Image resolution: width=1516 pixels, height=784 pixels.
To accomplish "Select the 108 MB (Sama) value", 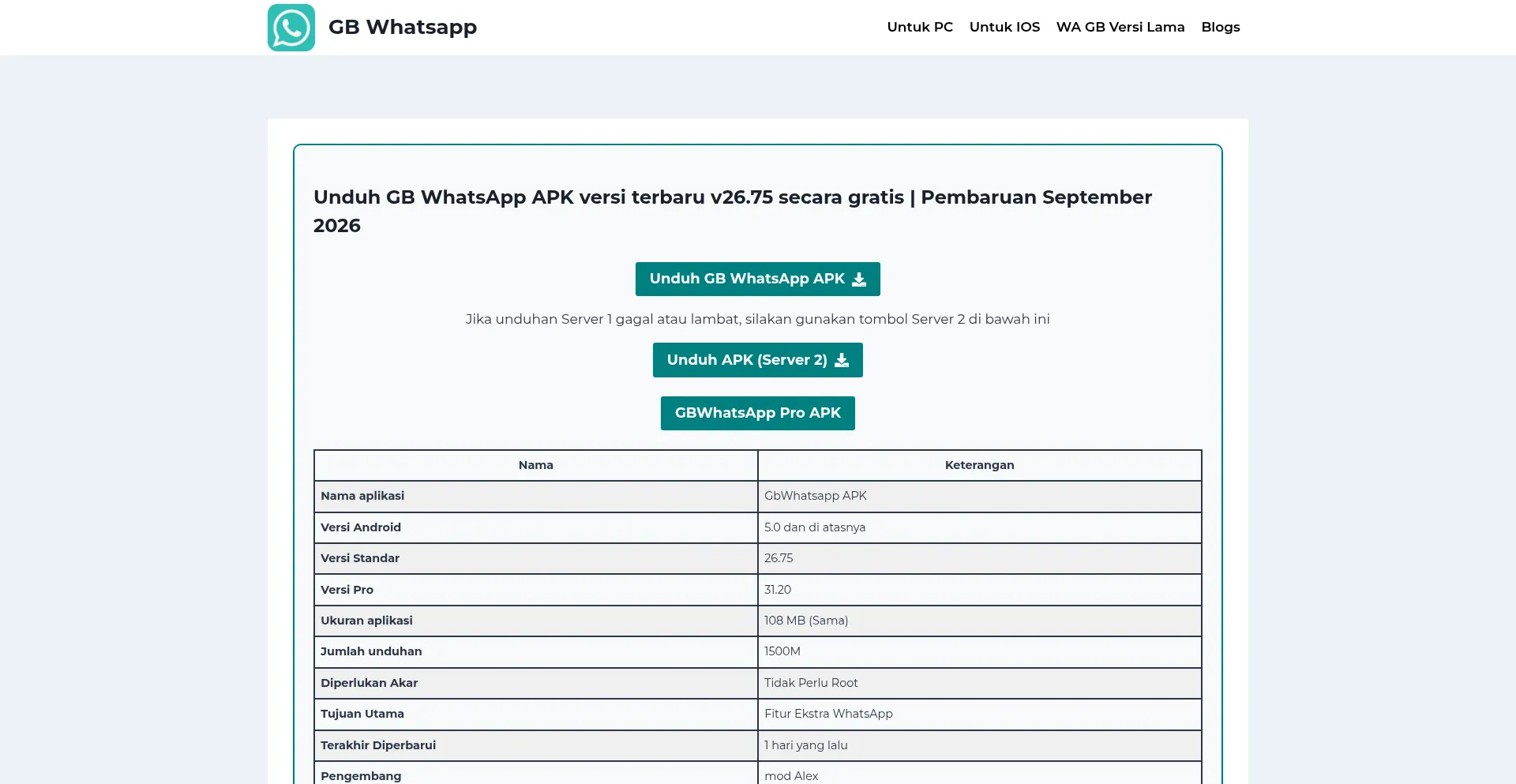I will pyautogui.click(x=806, y=621).
